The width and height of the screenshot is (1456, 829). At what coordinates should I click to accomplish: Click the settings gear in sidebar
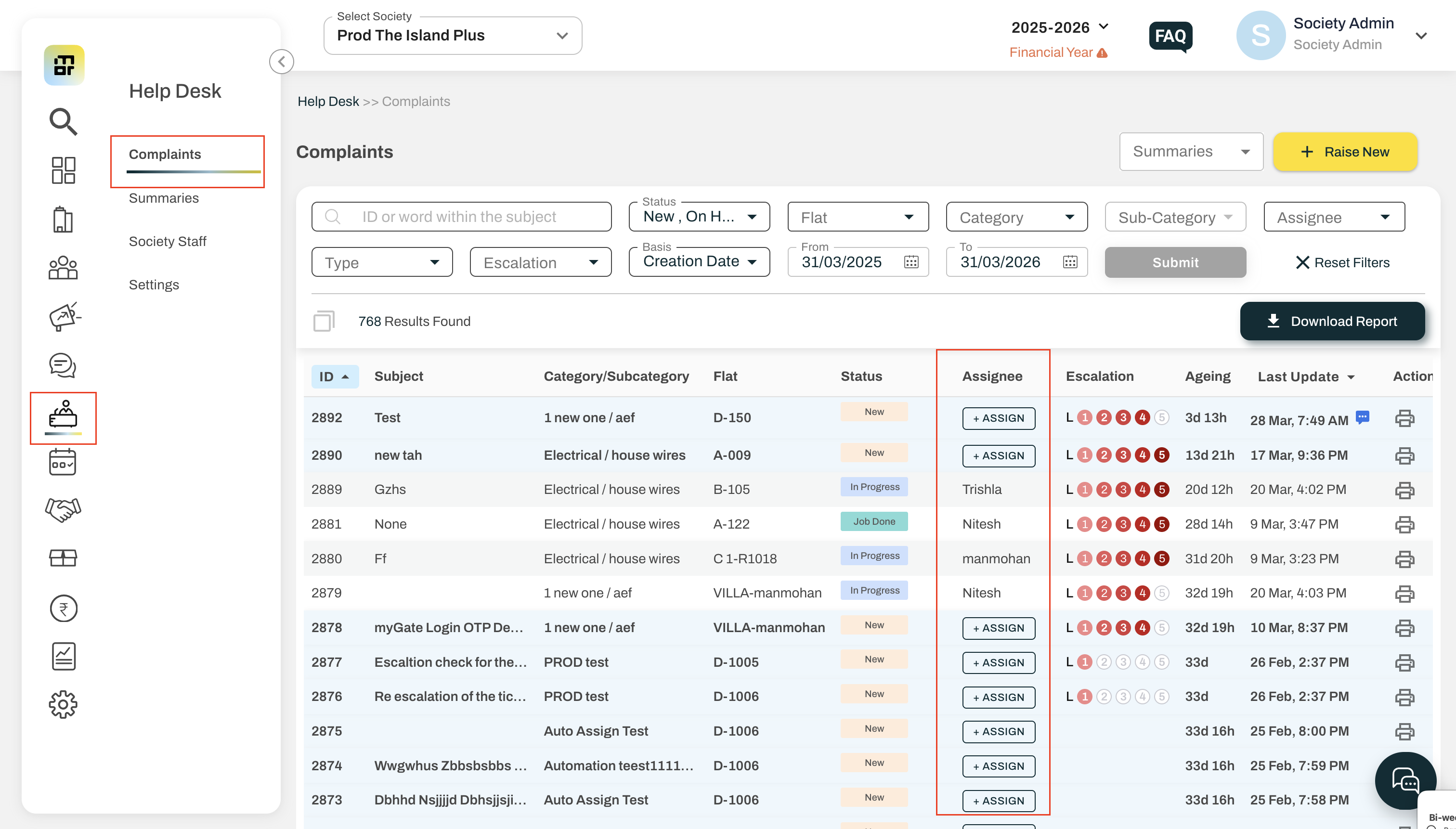[x=63, y=705]
